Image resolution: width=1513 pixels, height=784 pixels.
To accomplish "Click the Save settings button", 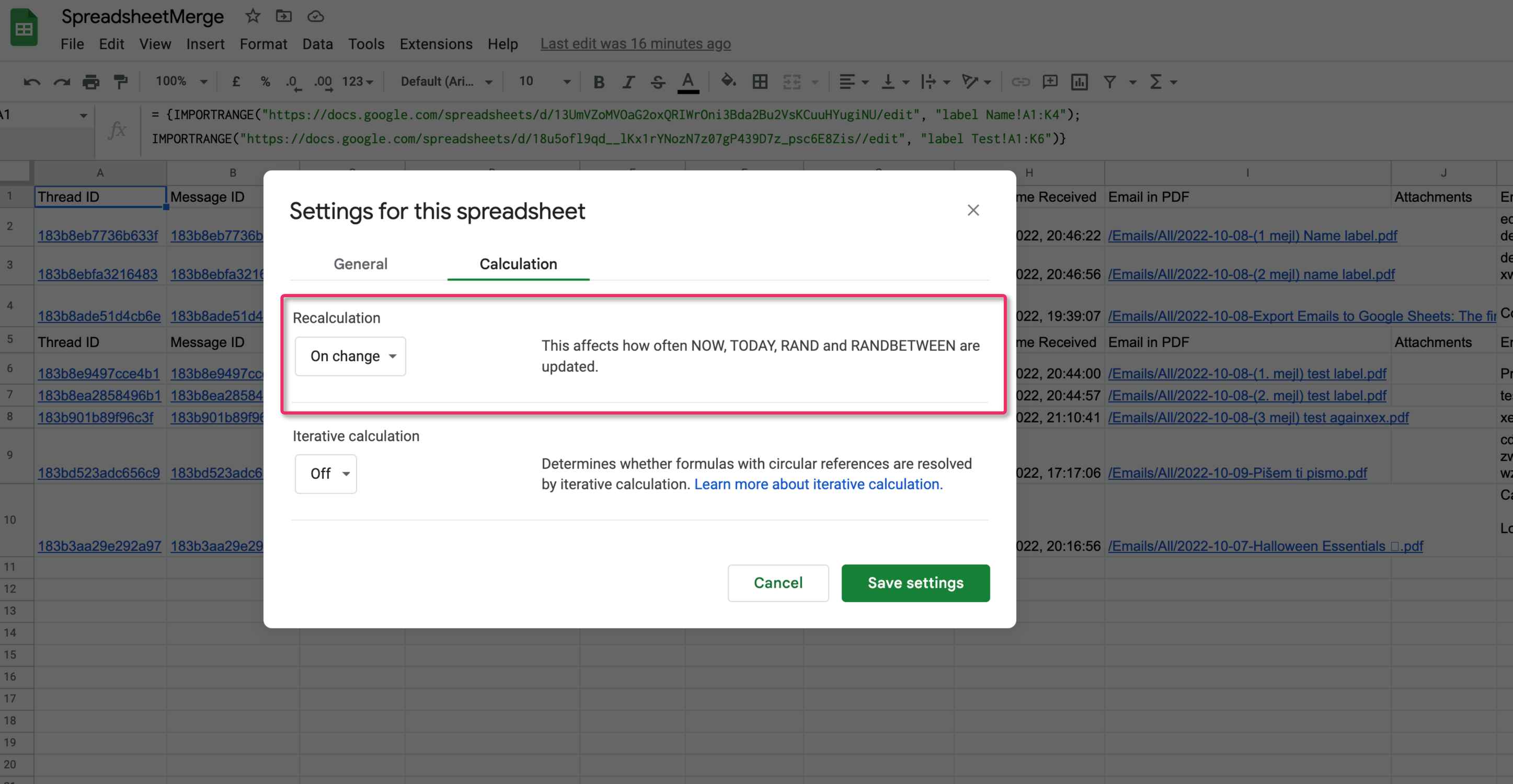I will pos(915,583).
